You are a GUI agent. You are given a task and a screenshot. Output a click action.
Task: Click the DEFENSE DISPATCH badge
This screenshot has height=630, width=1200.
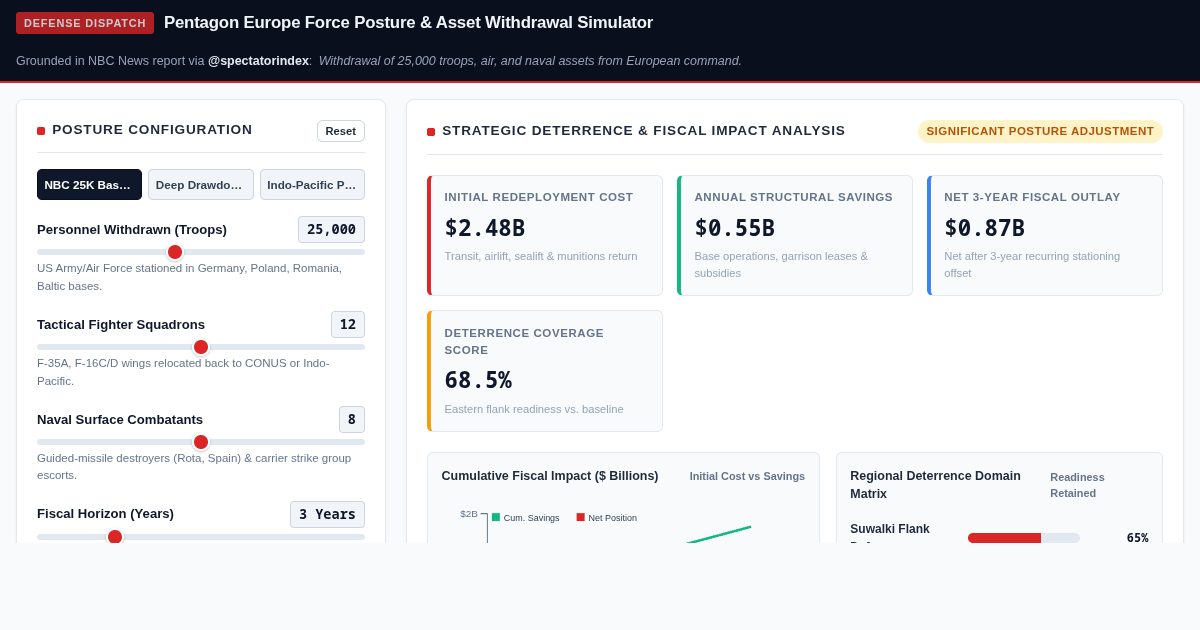click(85, 23)
